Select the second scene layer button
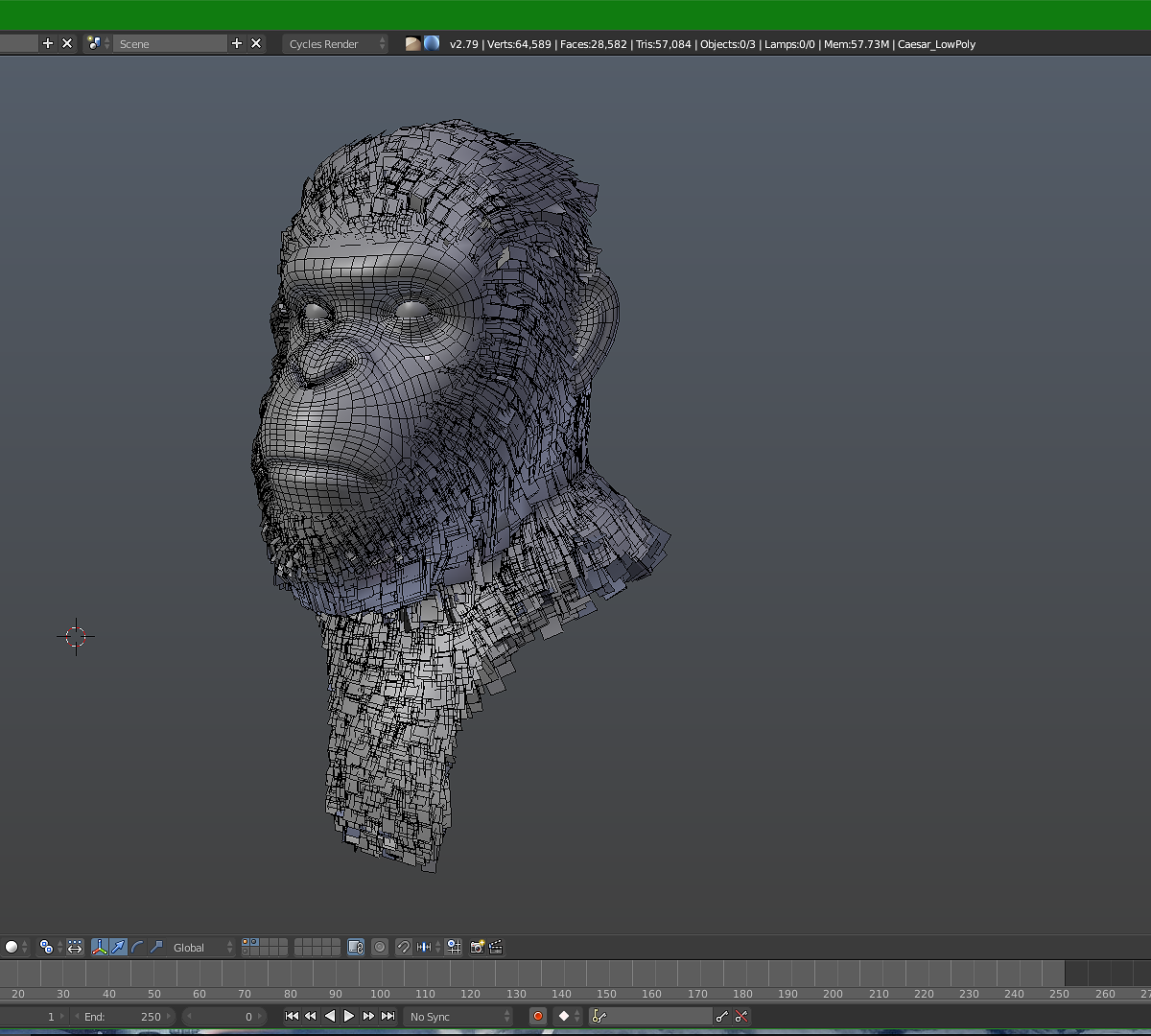The width and height of the screenshot is (1151, 1036). (255, 942)
